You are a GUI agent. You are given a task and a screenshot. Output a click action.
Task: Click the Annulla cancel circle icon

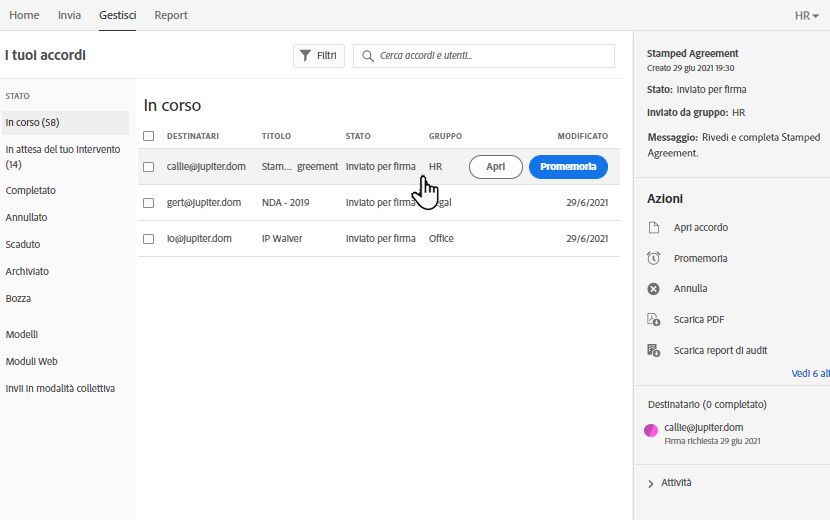[654, 289]
